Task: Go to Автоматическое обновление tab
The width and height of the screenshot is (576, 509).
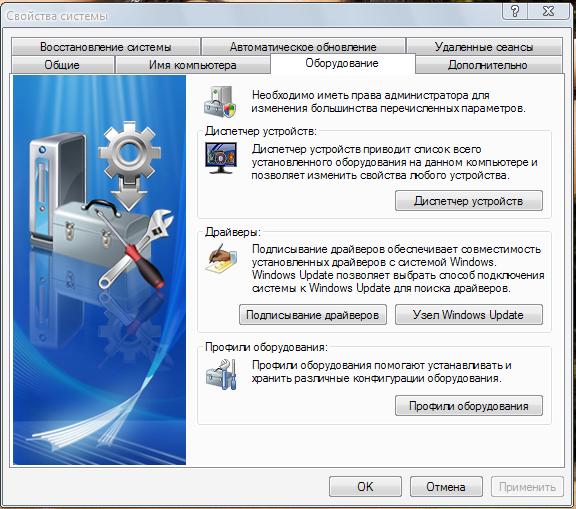Action: [303, 47]
